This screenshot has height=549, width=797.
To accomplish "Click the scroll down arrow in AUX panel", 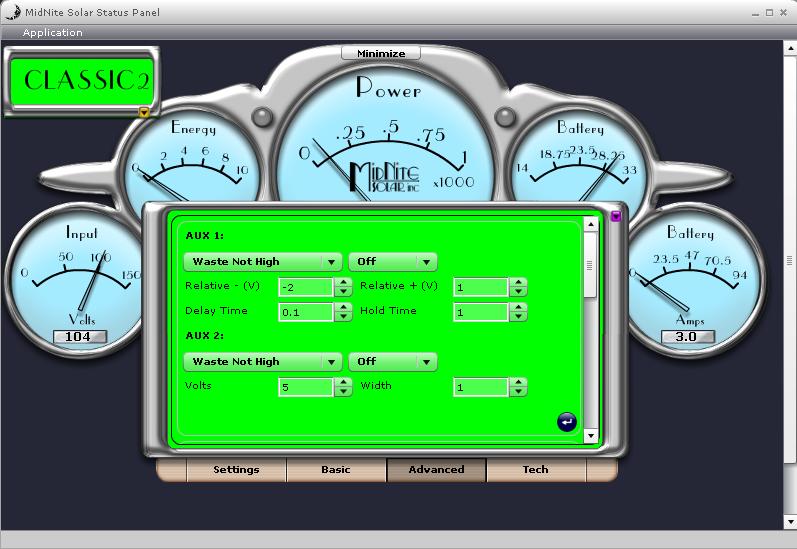I will (591, 436).
